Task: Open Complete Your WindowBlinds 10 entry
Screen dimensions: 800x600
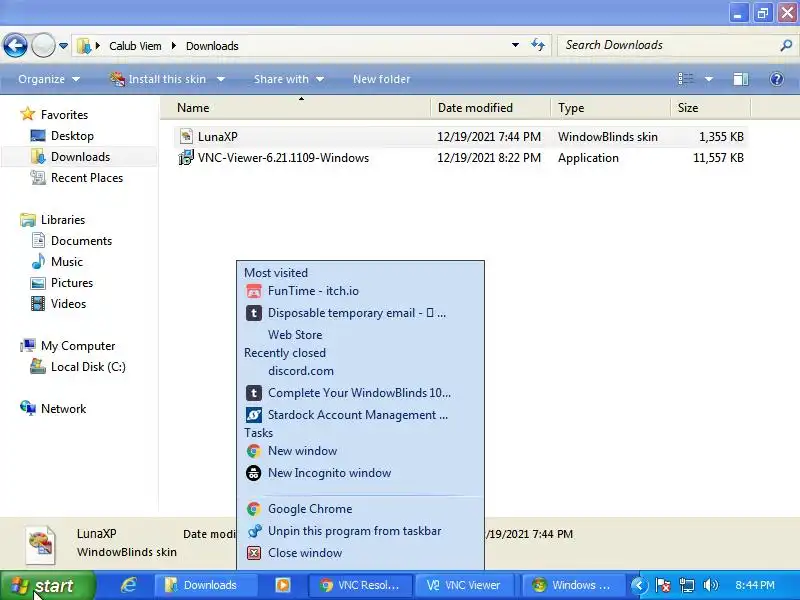Action: coord(360,393)
